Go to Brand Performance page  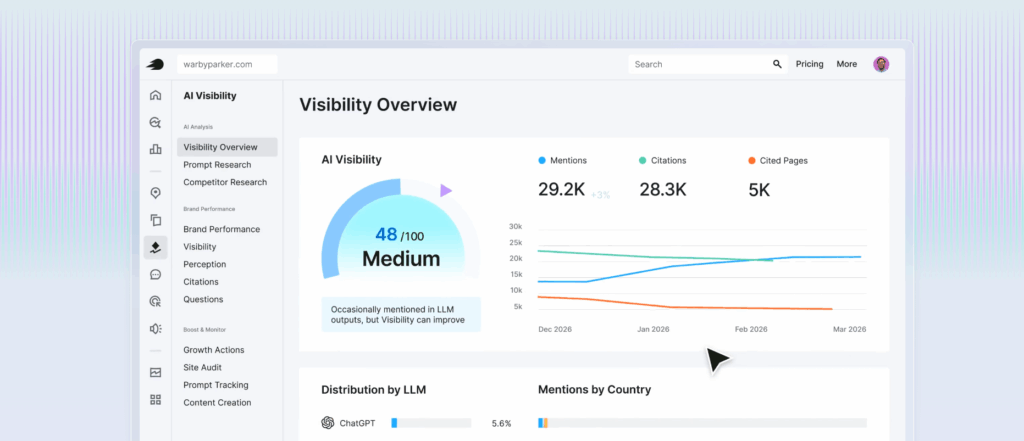(221, 229)
